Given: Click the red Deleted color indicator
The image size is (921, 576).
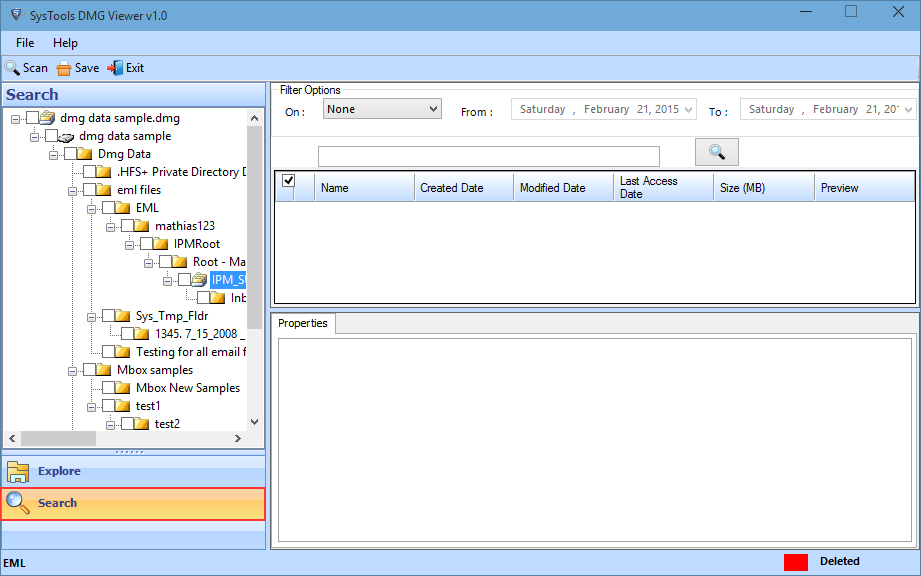Looking at the screenshot, I should click(x=795, y=562).
